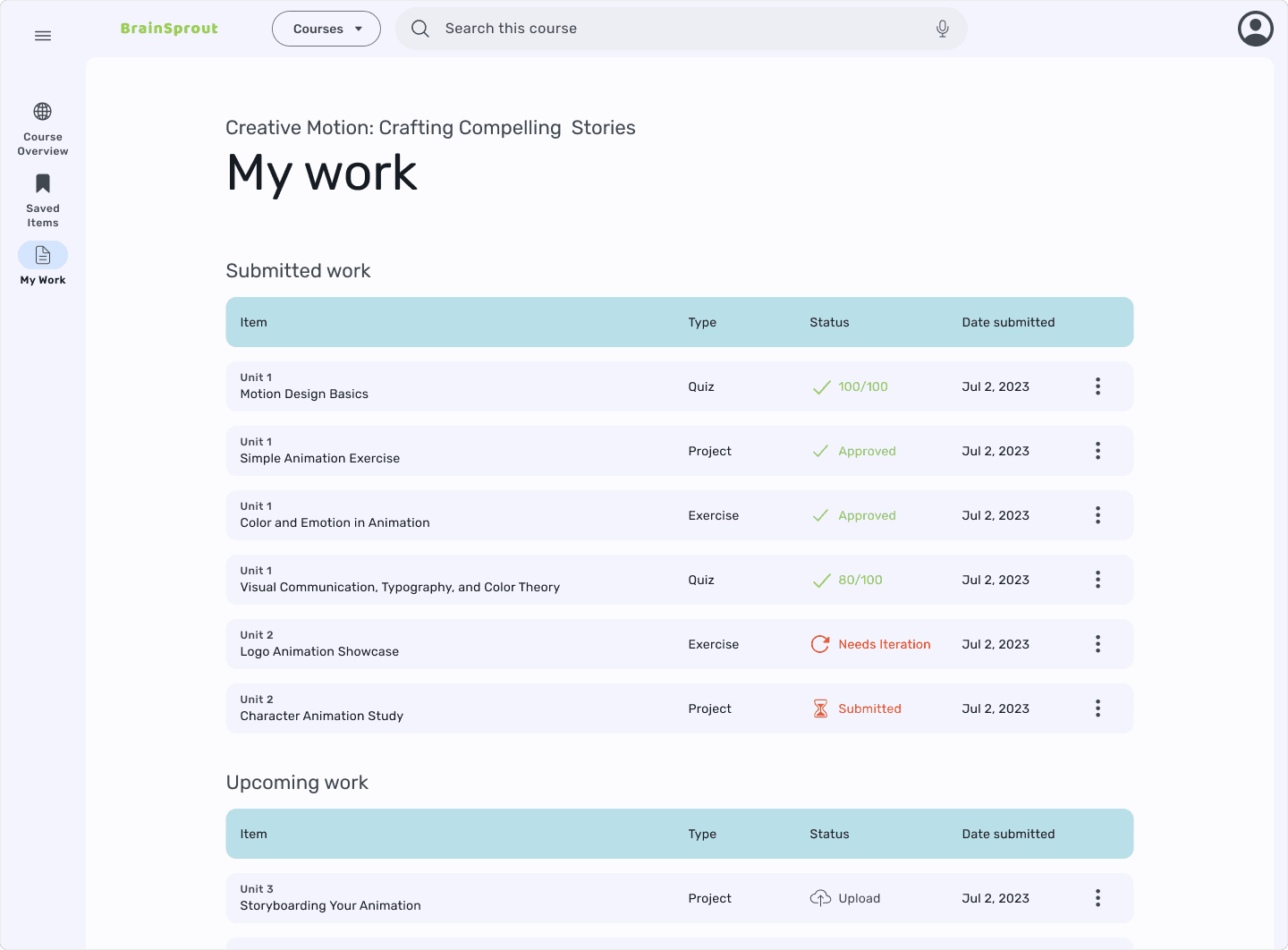Click the Needs Iteration refresh icon
The width and height of the screenshot is (1288, 950).
pyautogui.click(x=820, y=644)
